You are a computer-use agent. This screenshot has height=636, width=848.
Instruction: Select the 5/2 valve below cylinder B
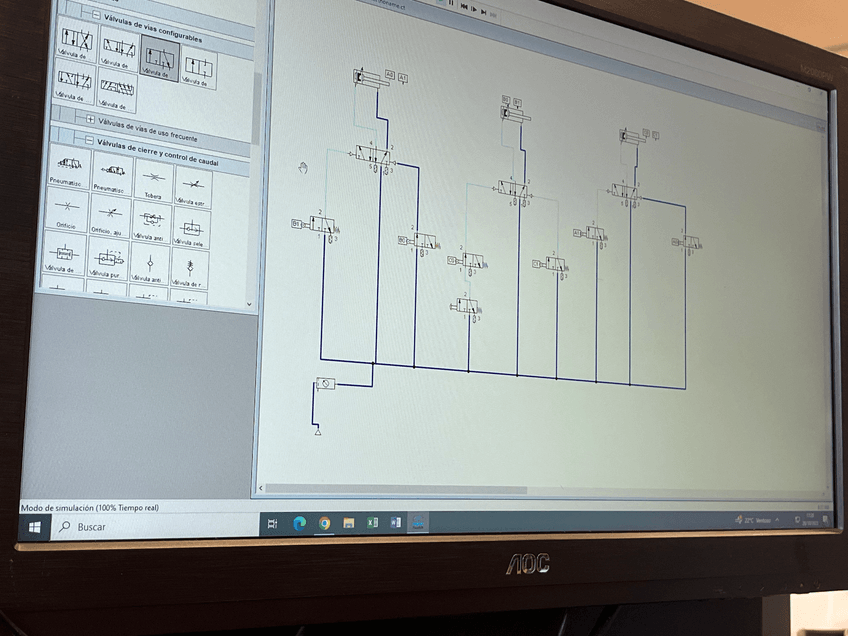click(512, 189)
